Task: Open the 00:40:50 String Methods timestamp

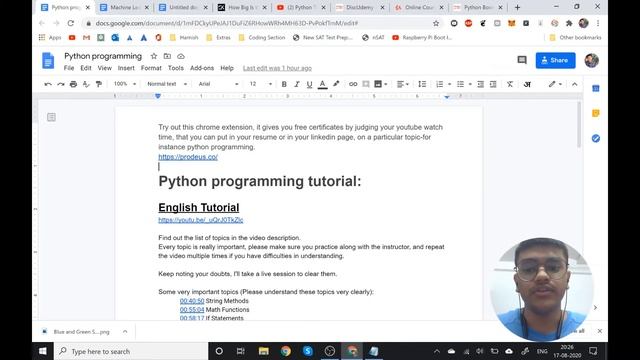Action: 192,301
